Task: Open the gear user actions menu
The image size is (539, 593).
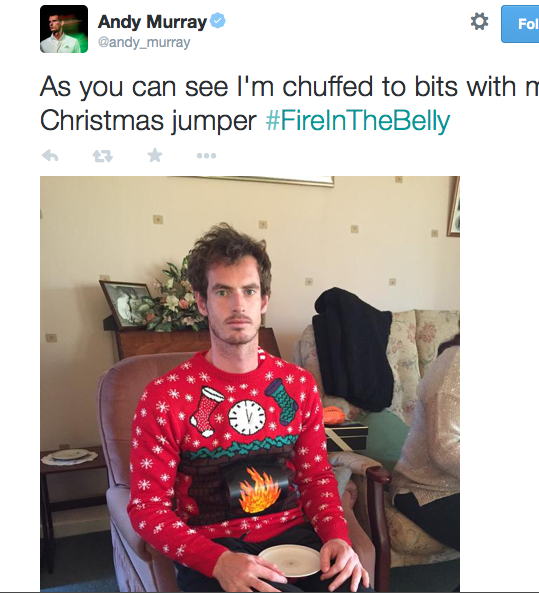Action: 479,21
